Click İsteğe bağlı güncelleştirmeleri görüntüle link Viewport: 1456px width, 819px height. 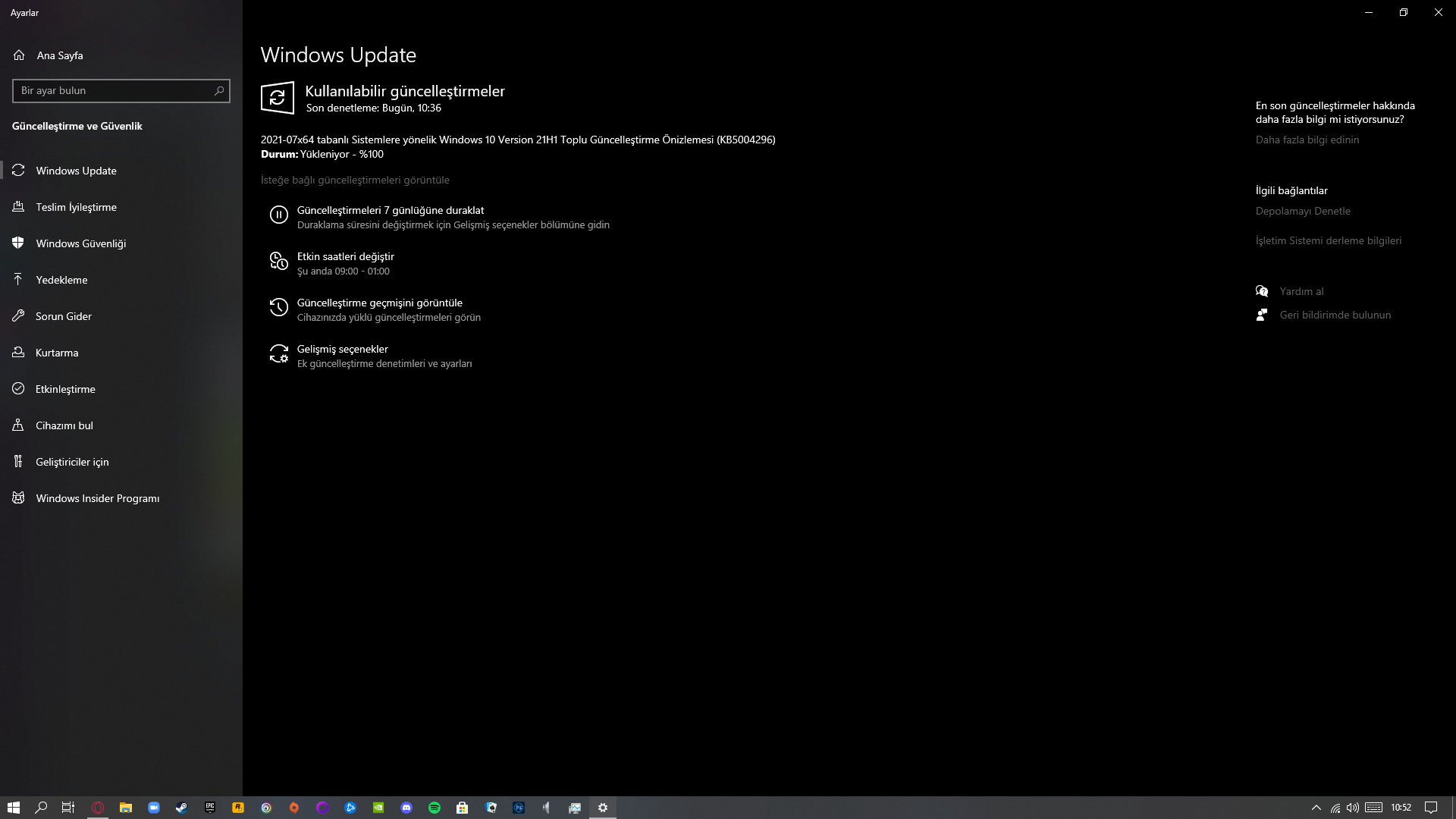355,180
